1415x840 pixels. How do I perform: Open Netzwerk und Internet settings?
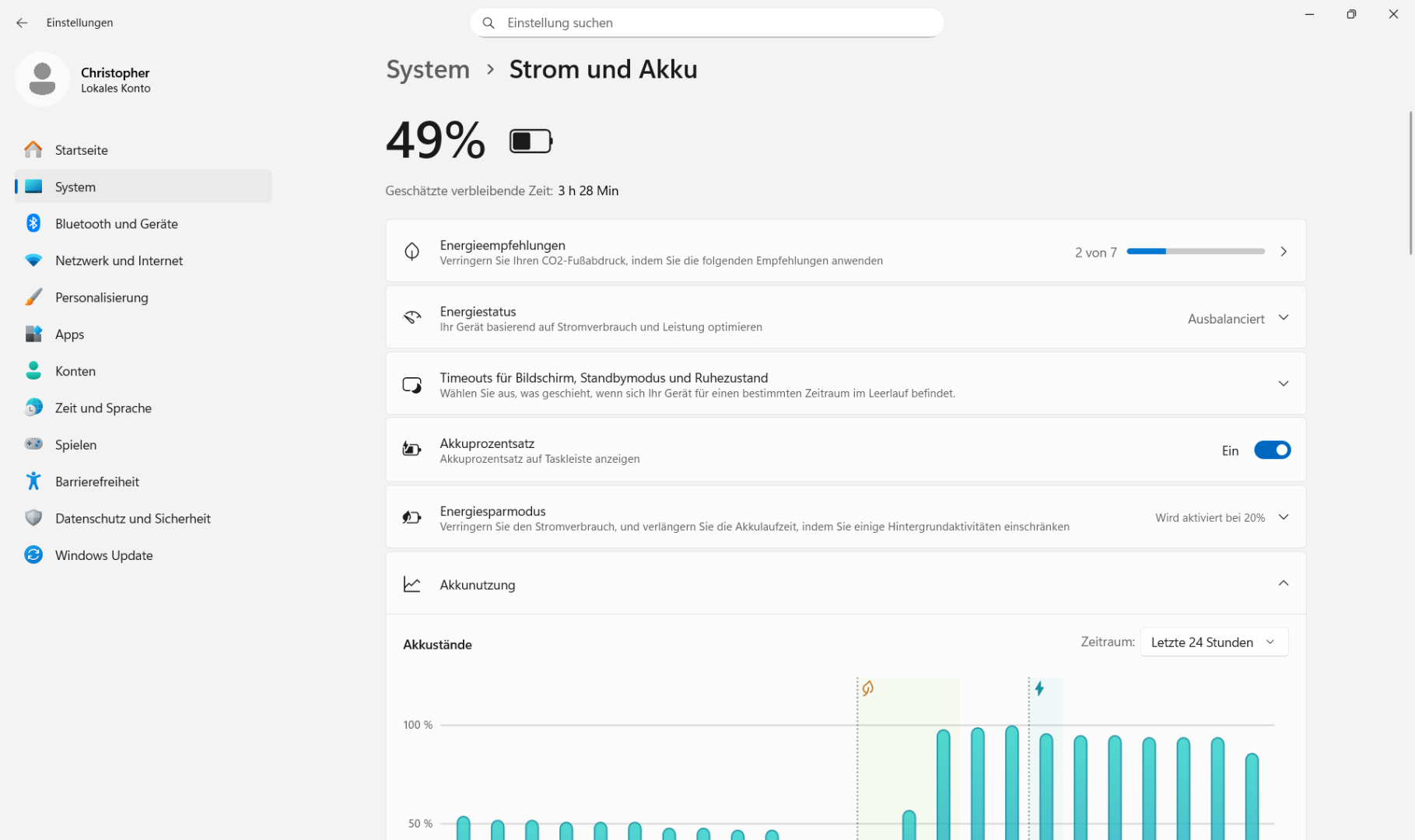click(x=119, y=261)
